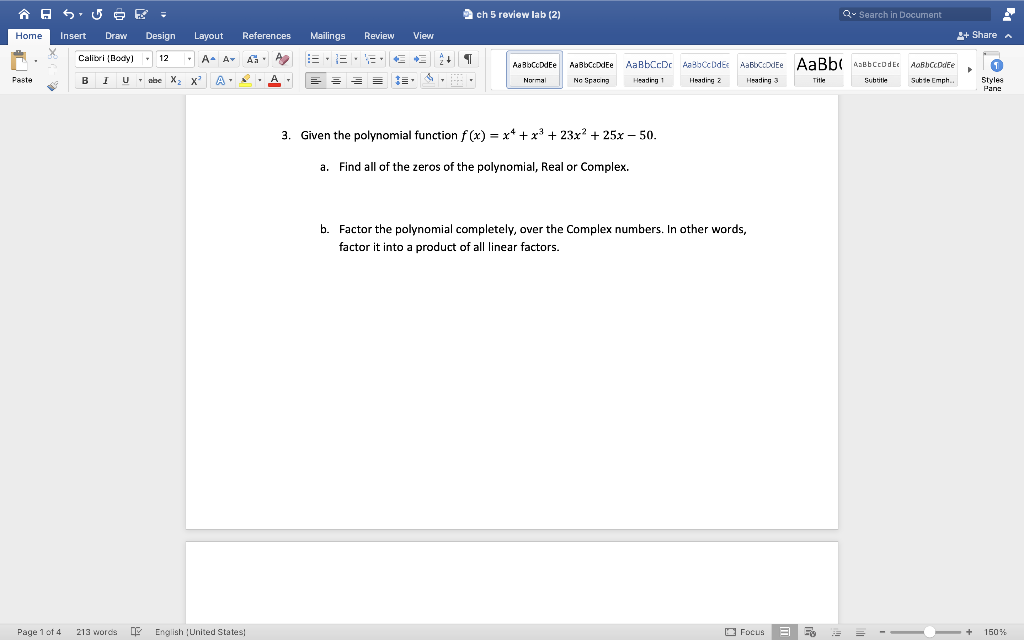Show paragraph marks
This screenshot has width=1024, height=640.
click(x=466, y=59)
